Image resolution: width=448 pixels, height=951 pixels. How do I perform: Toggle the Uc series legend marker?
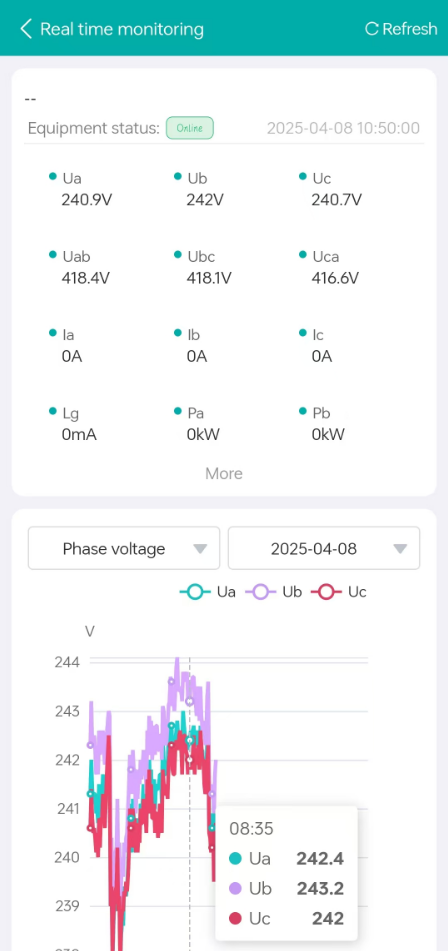326,592
